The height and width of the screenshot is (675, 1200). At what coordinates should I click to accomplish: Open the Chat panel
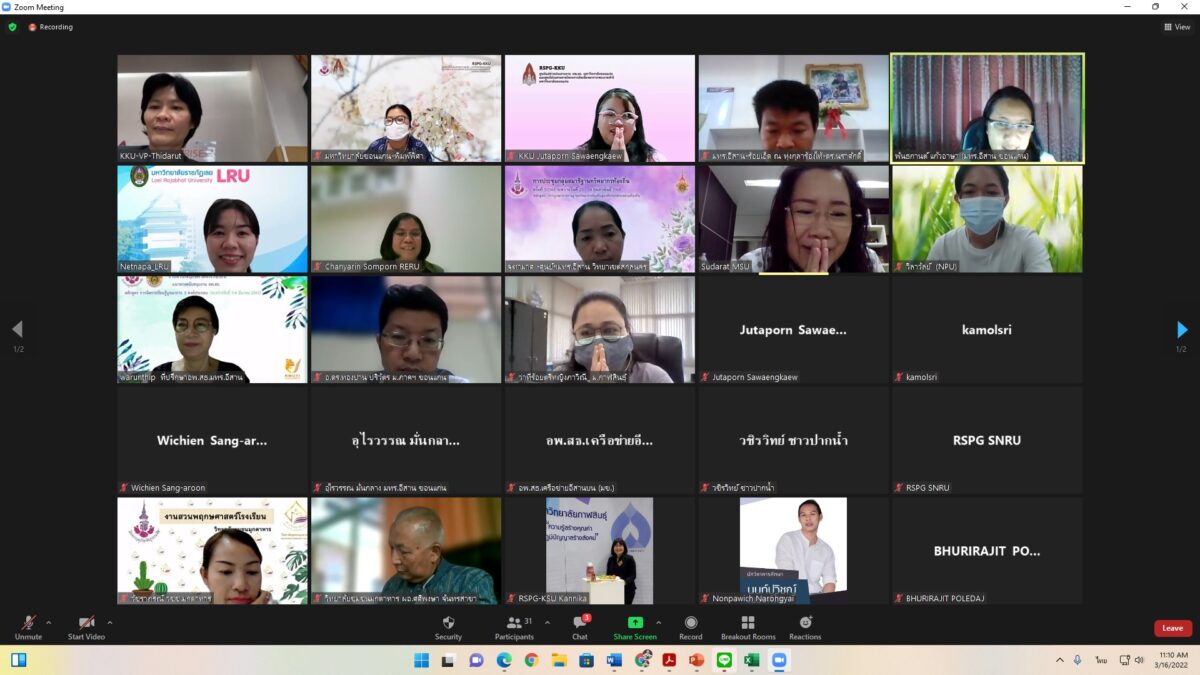(x=580, y=627)
